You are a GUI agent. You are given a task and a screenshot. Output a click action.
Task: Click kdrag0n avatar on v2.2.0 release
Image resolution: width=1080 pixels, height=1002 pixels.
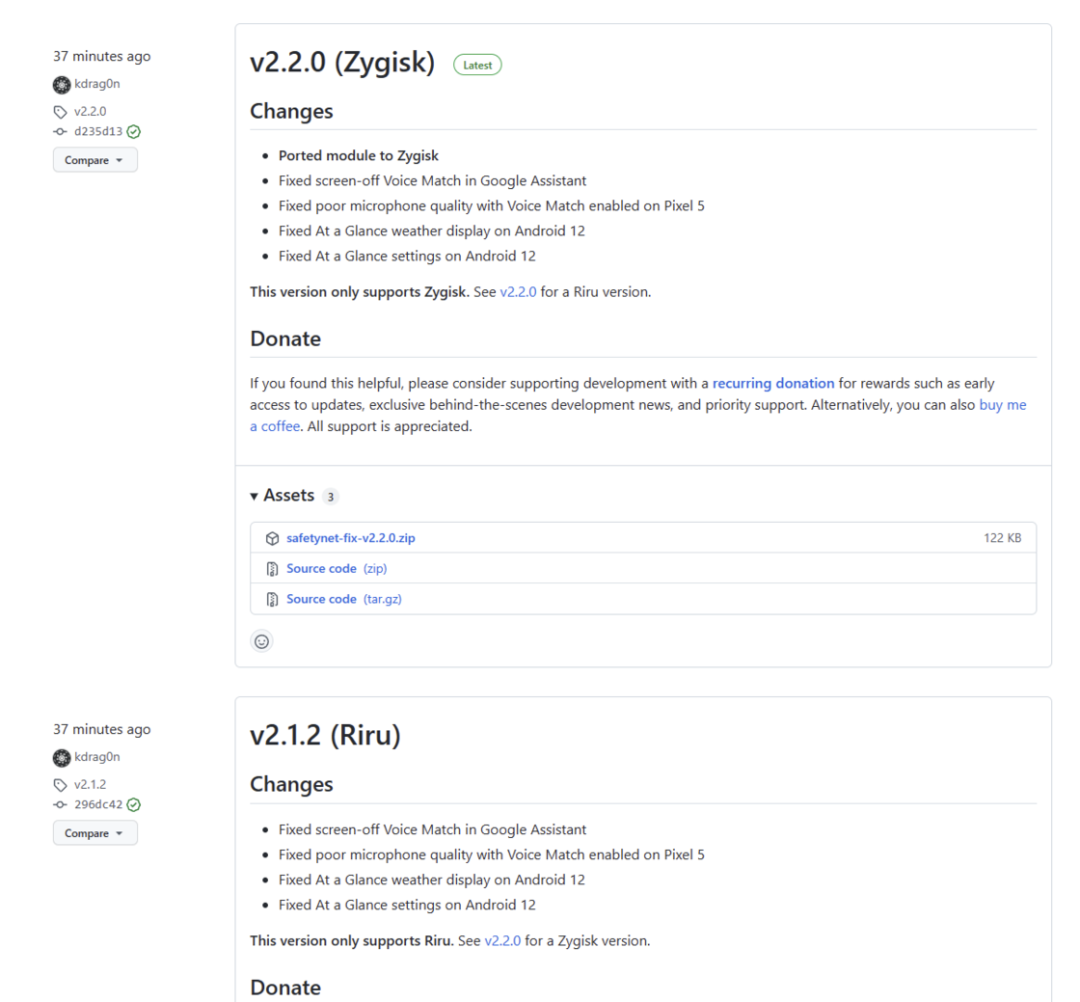pyautogui.click(x=62, y=85)
